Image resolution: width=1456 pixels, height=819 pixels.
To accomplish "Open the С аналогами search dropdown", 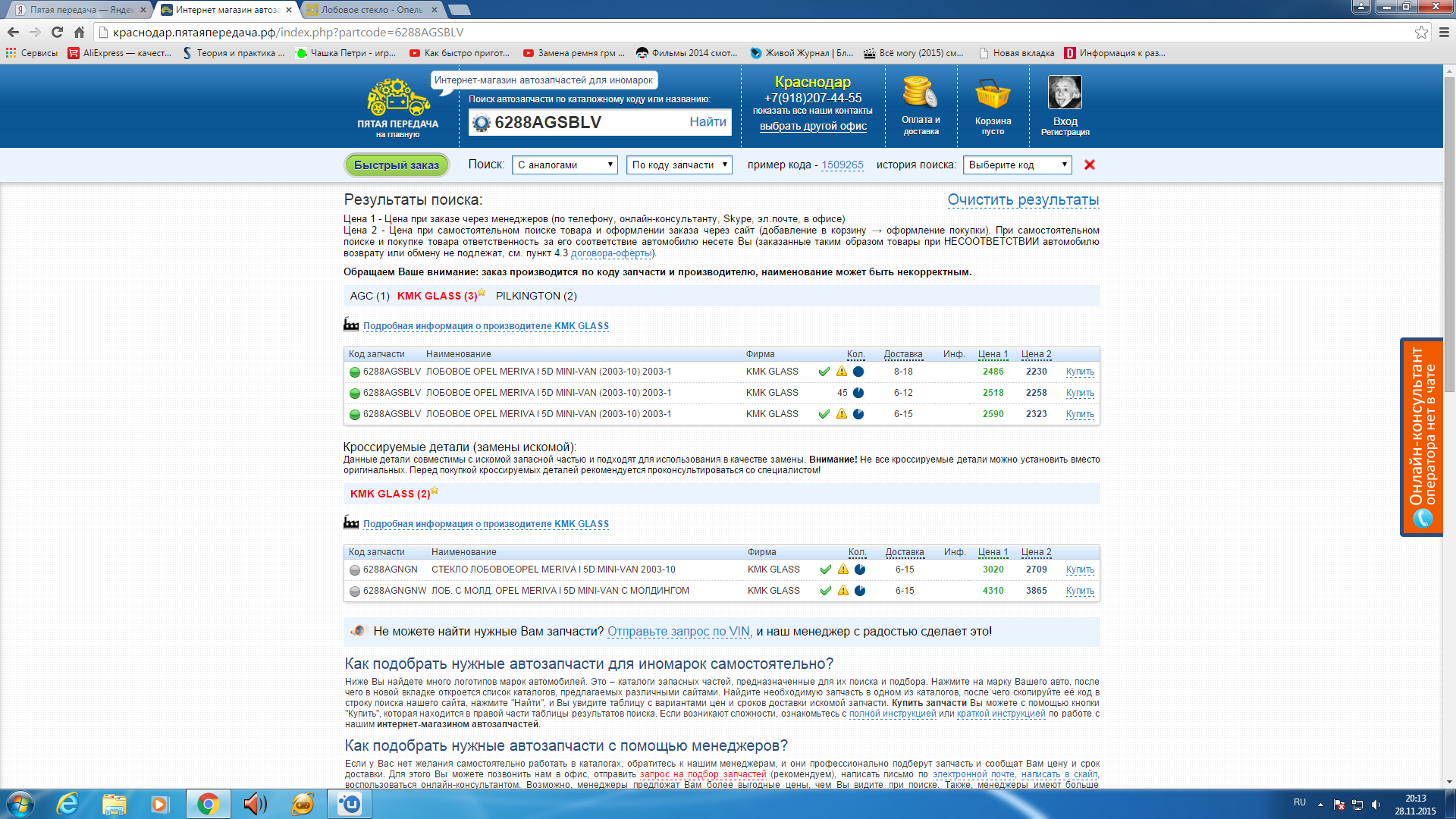I will 566,165.
